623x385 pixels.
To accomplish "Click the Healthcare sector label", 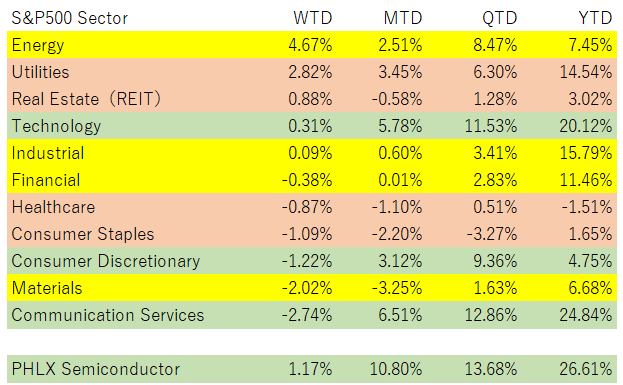I will pos(53,207).
